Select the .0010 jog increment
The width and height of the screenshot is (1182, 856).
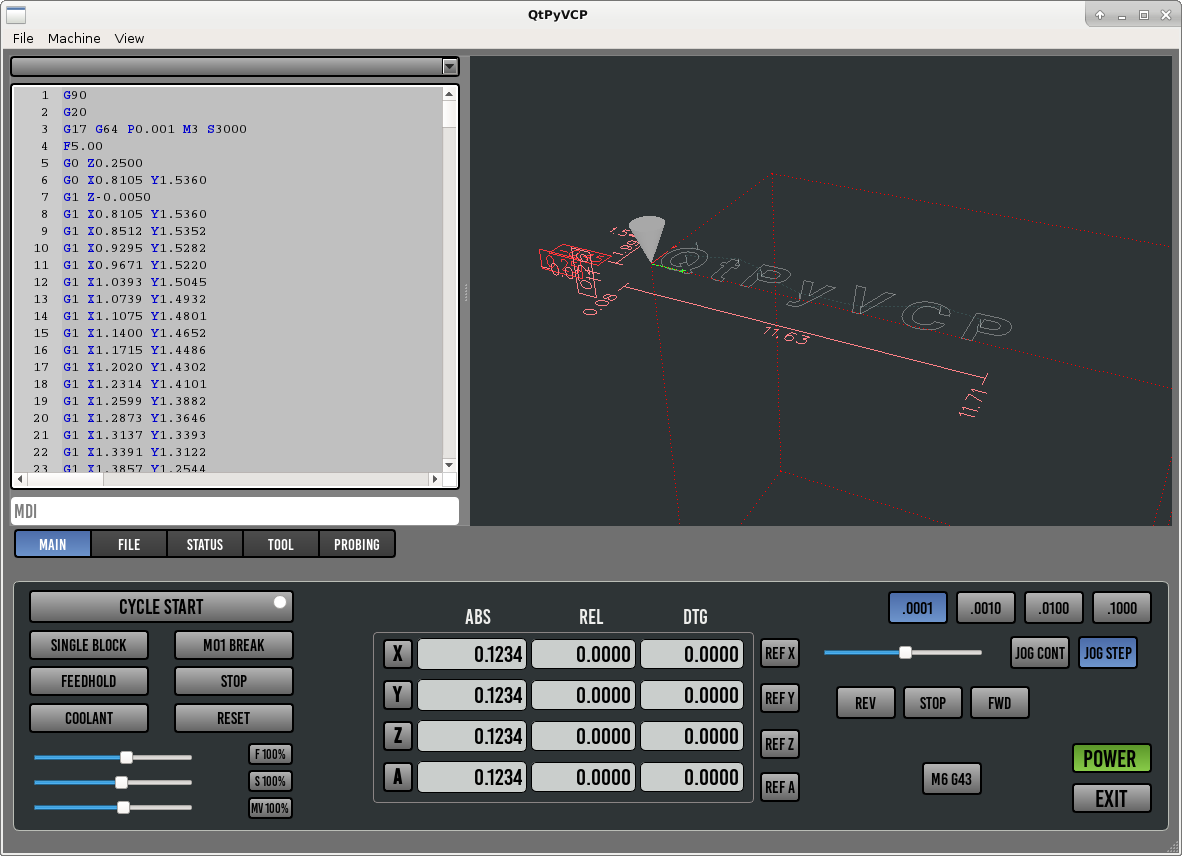point(986,608)
